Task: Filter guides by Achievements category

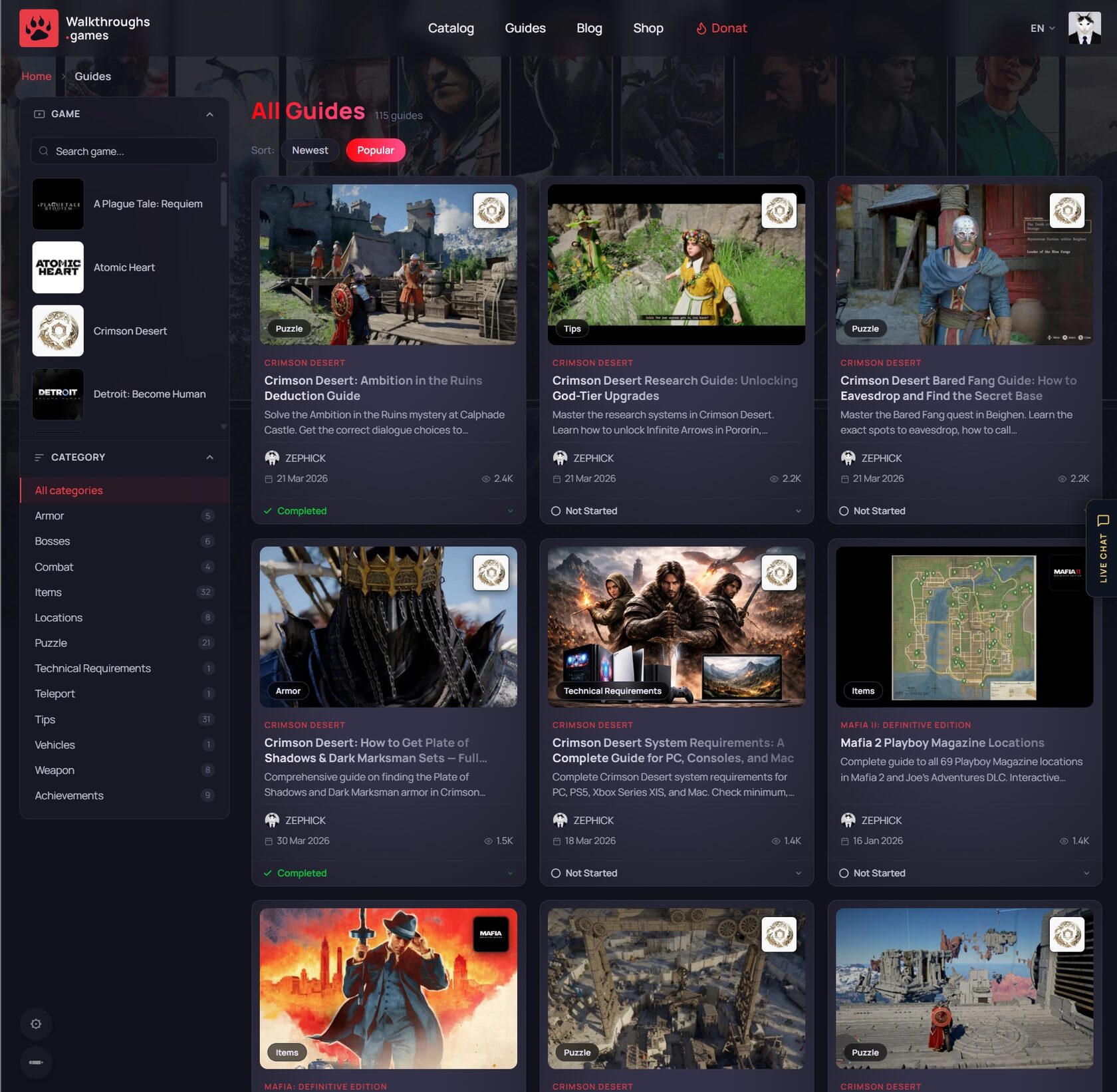Action: click(125, 796)
